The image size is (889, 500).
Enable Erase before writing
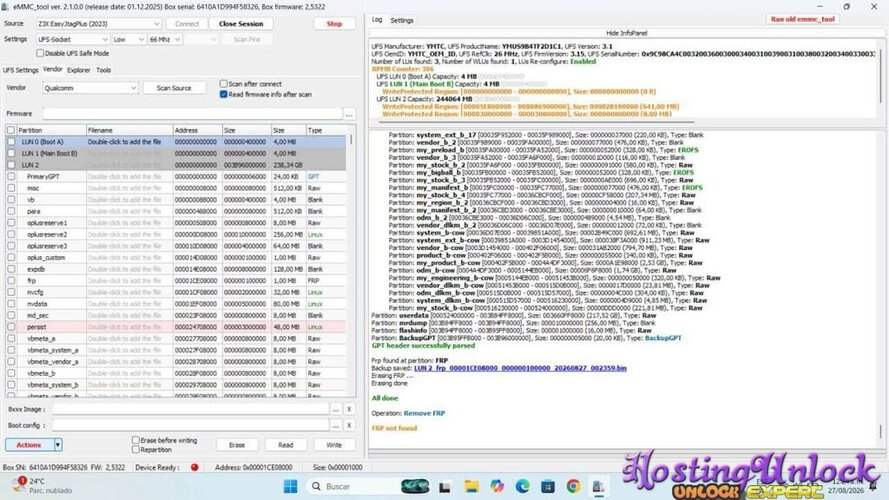point(136,440)
